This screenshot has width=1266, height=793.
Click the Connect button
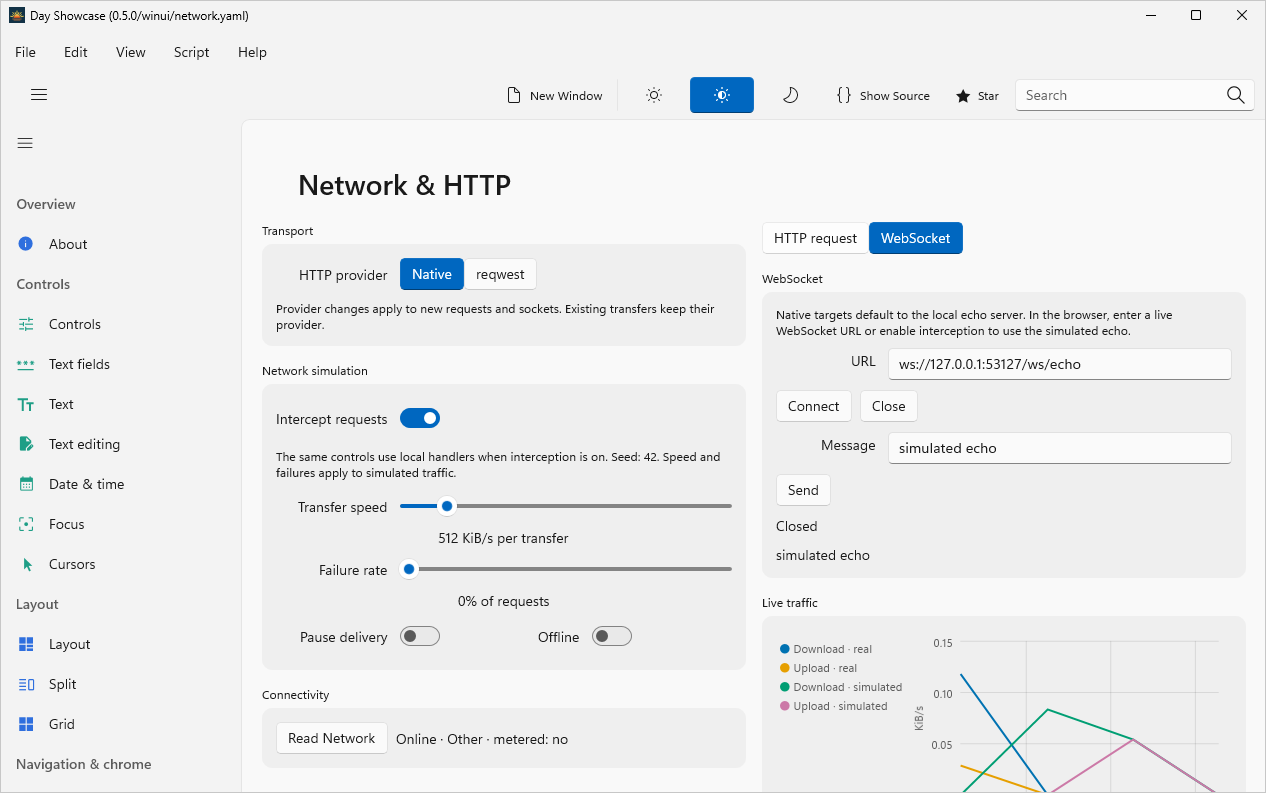coord(814,406)
